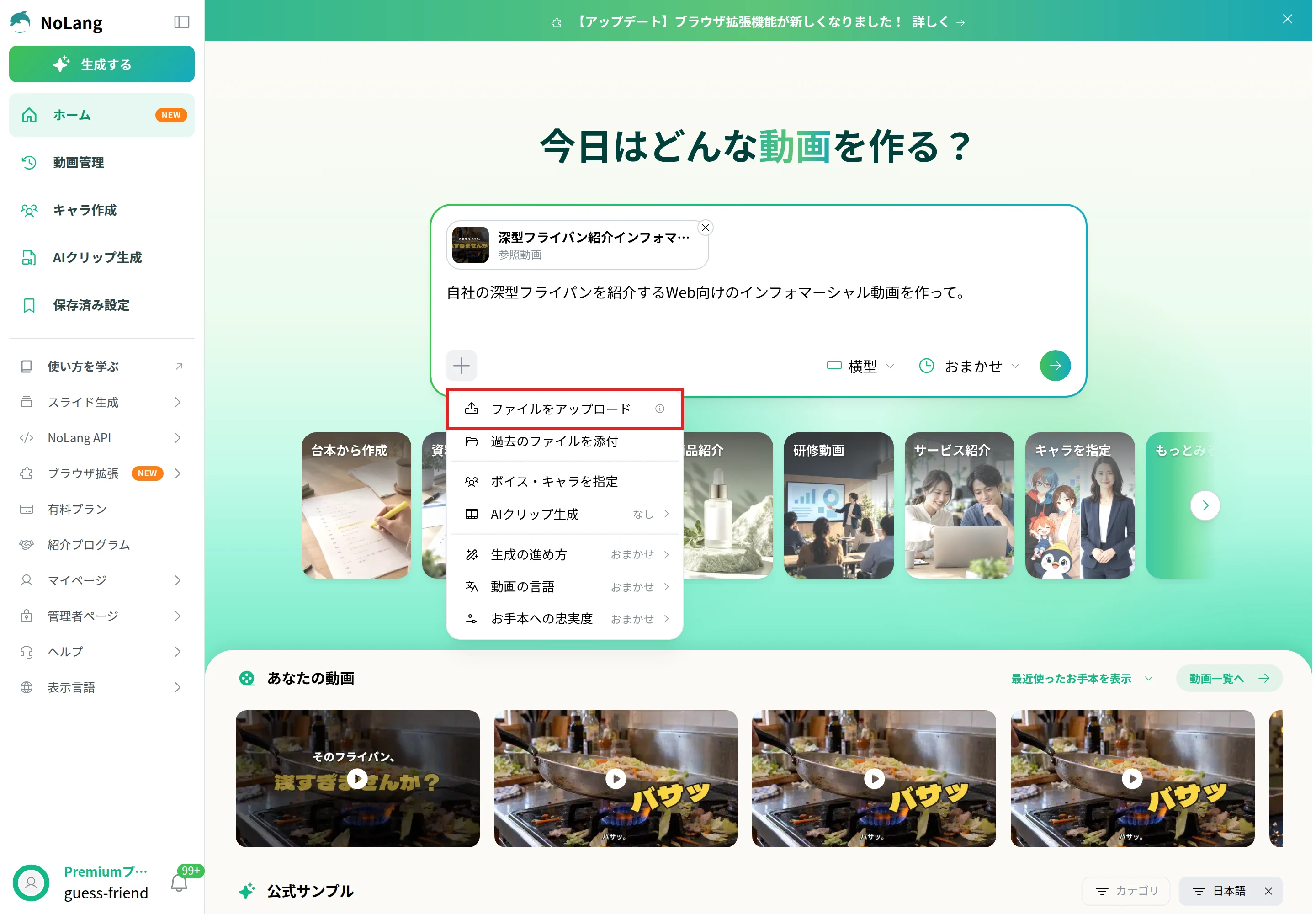This screenshot has width=1316, height=914.
Task: Click the 動画一覧へ button
Action: click(x=1229, y=679)
